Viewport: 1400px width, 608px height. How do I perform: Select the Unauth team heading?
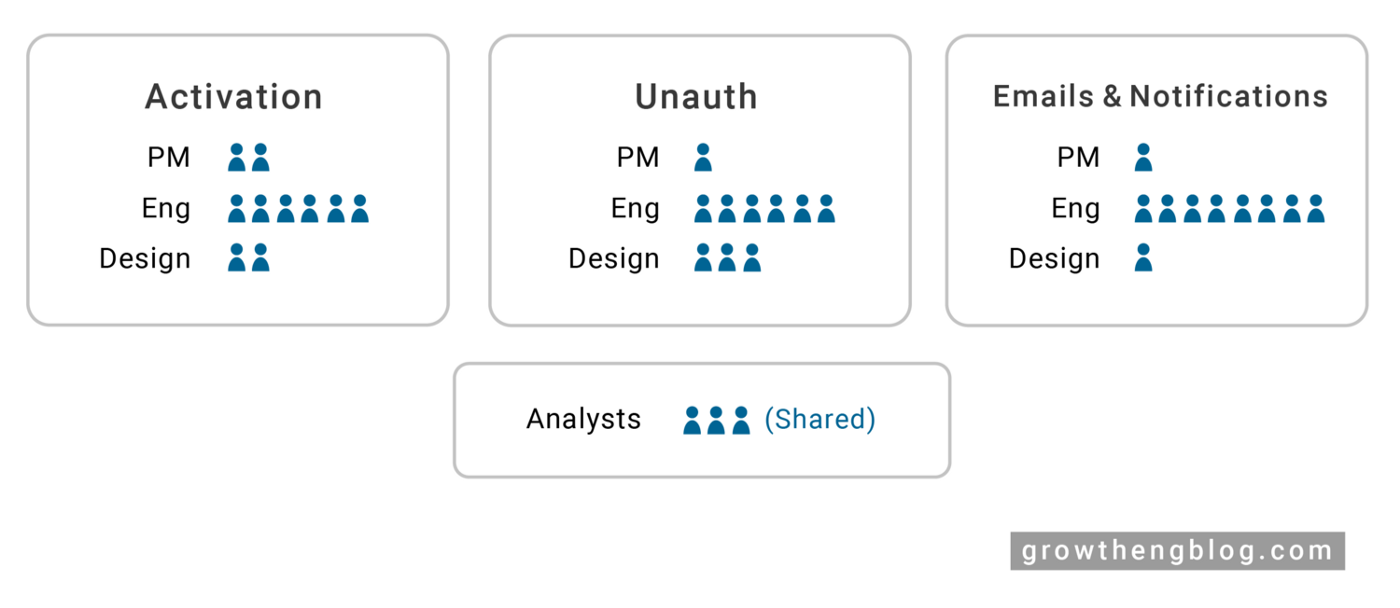click(696, 97)
